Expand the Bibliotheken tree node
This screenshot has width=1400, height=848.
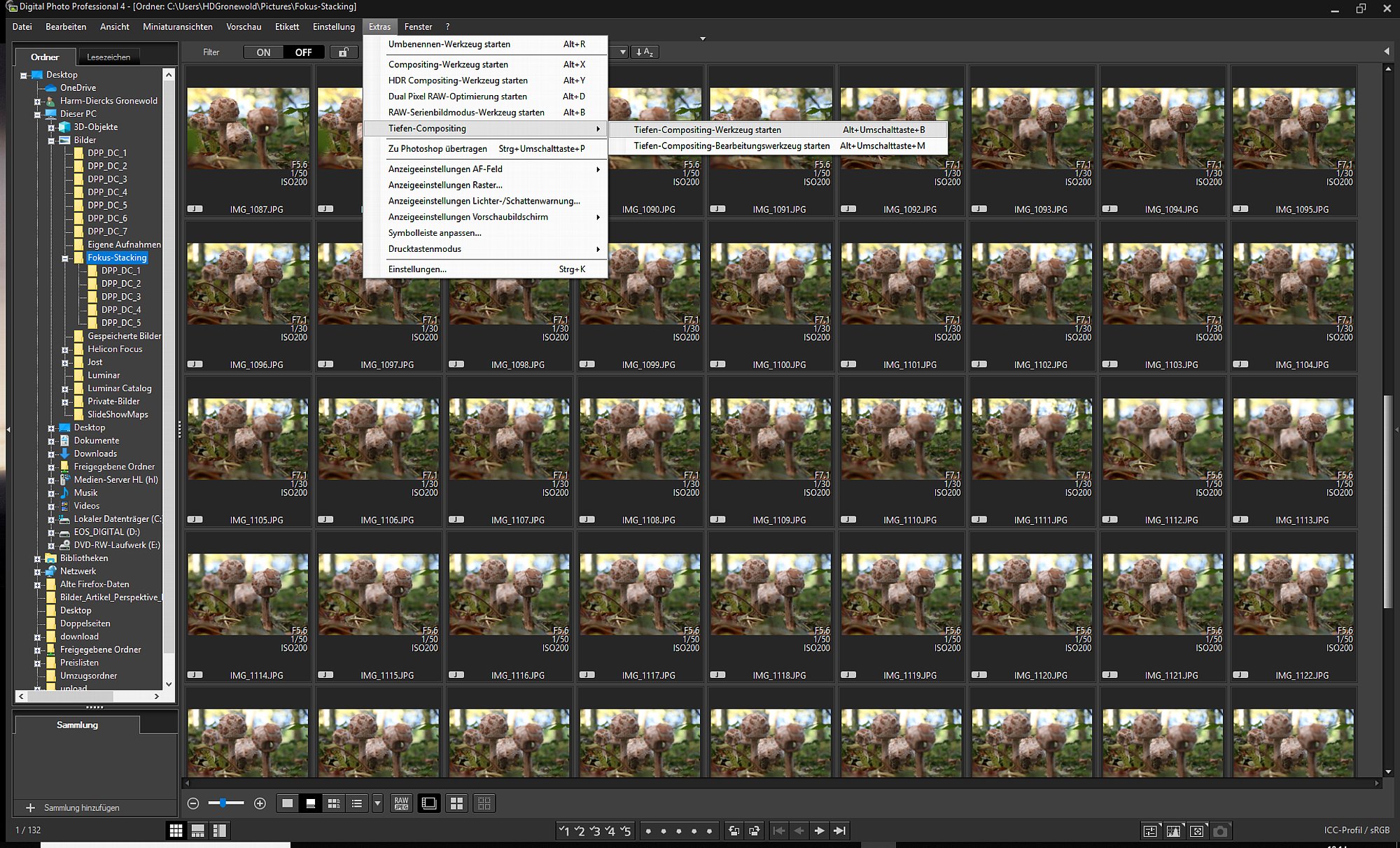37,558
